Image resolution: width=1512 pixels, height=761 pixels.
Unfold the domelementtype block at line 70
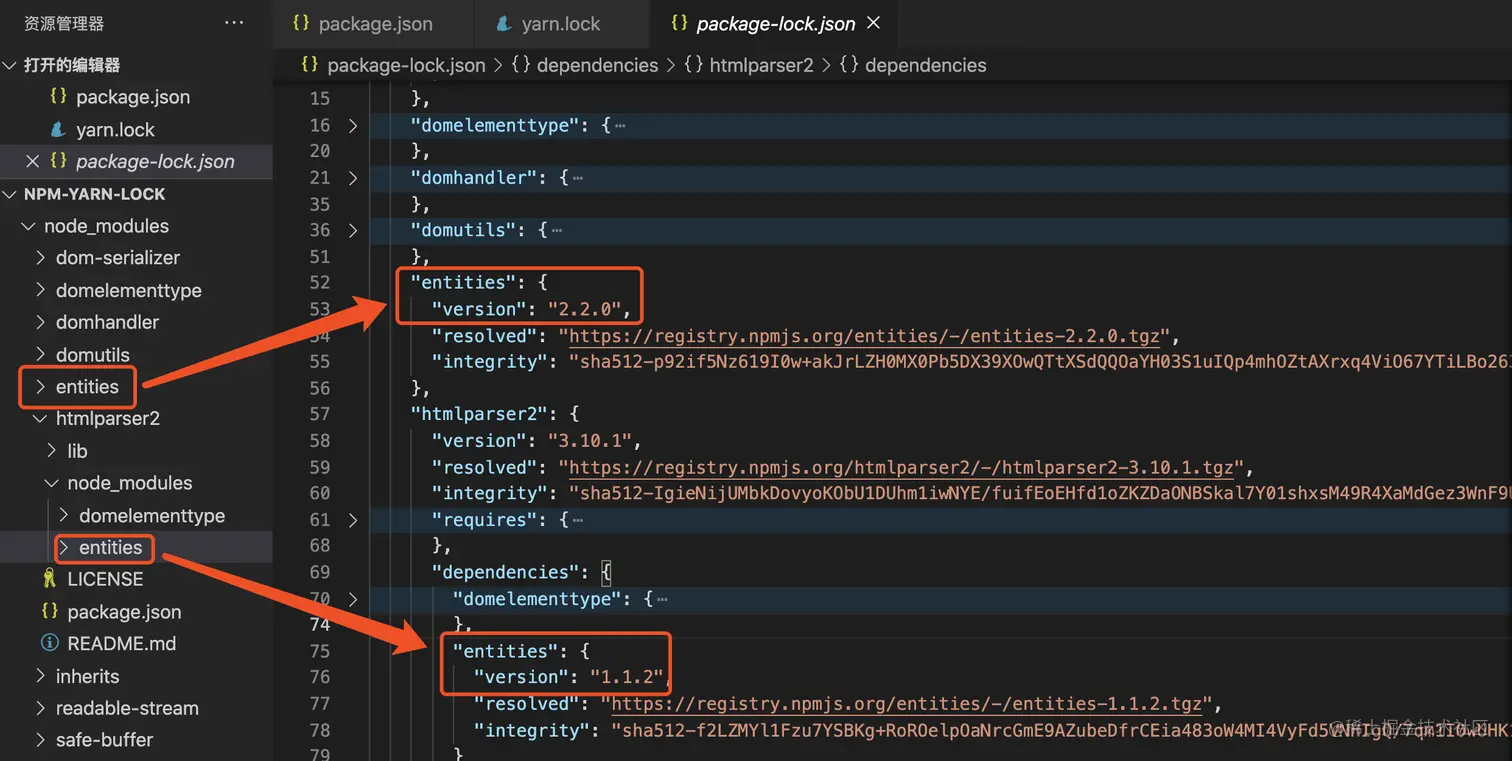click(x=352, y=599)
